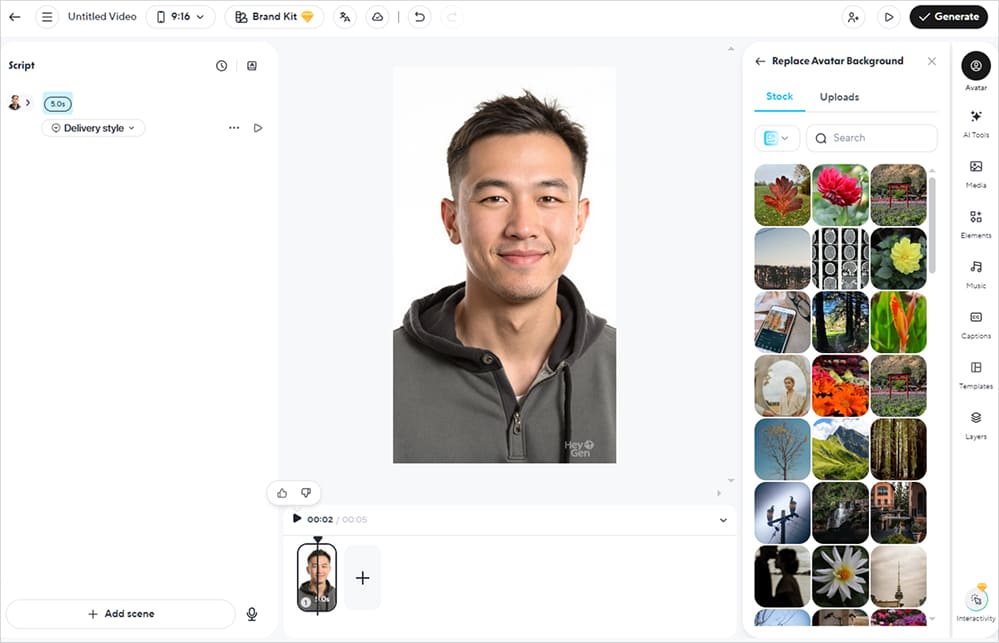999x643 pixels.
Task: Open the Music panel
Action: (x=975, y=272)
